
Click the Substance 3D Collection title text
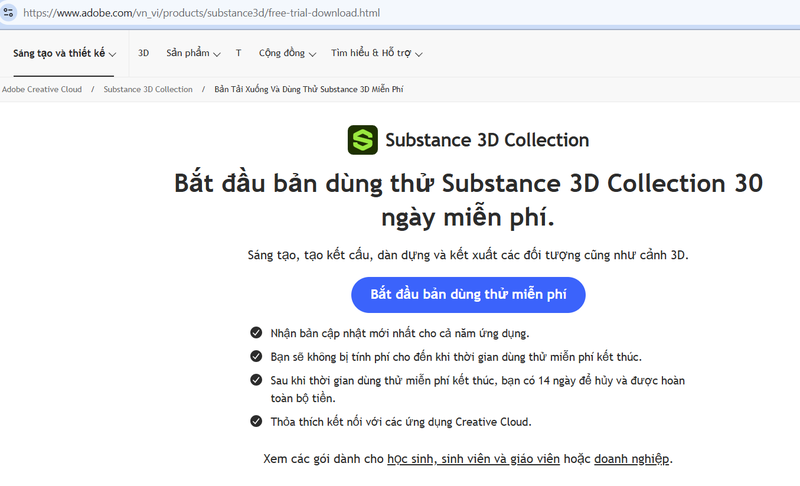click(x=487, y=140)
